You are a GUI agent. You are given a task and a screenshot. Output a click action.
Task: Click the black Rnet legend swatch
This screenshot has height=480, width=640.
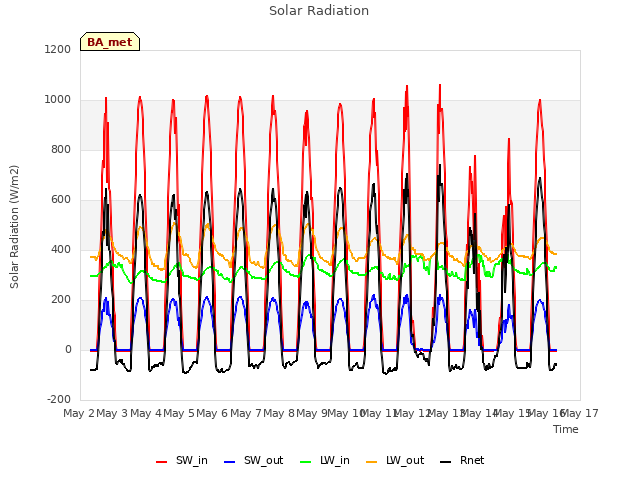point(446,462)
